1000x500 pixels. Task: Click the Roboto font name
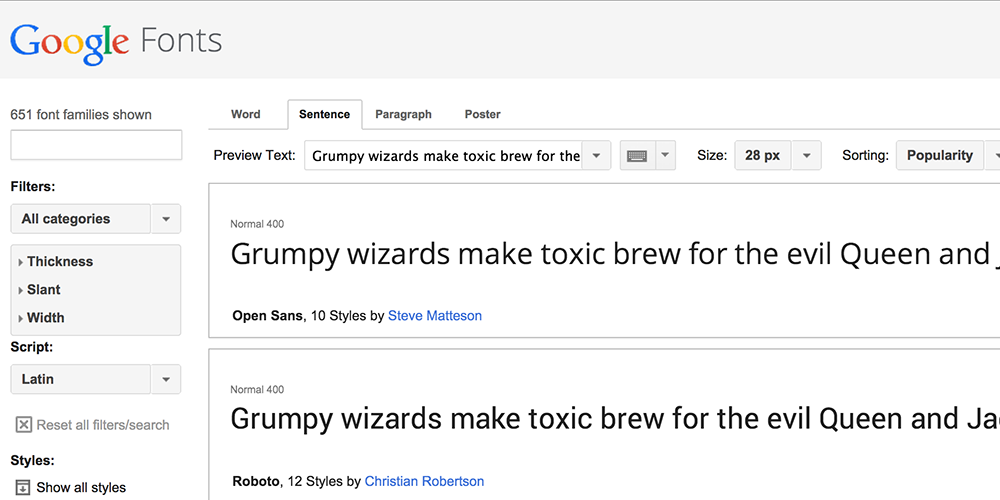(x=256, y=482)
